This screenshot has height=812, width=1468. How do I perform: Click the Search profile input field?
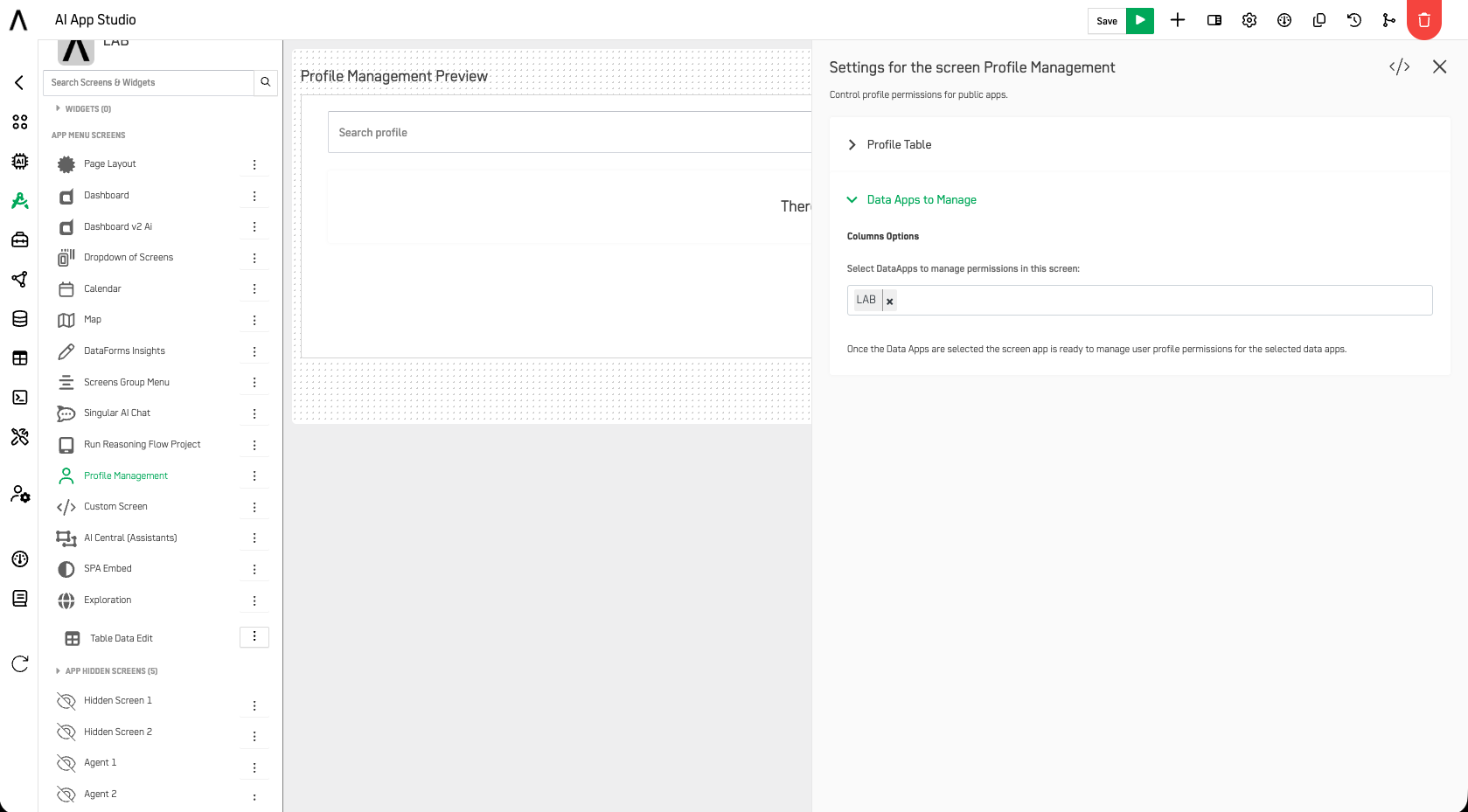point(569,132)
